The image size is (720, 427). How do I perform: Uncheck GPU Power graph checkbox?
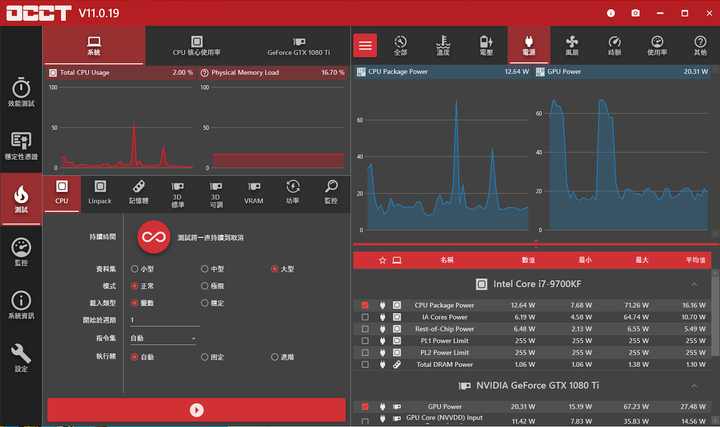[x=365, y=407]
